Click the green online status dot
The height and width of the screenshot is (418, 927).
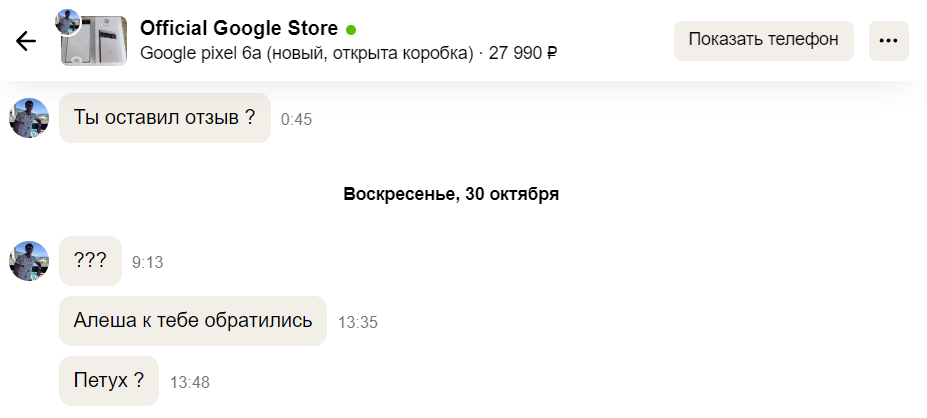(351, 29)
